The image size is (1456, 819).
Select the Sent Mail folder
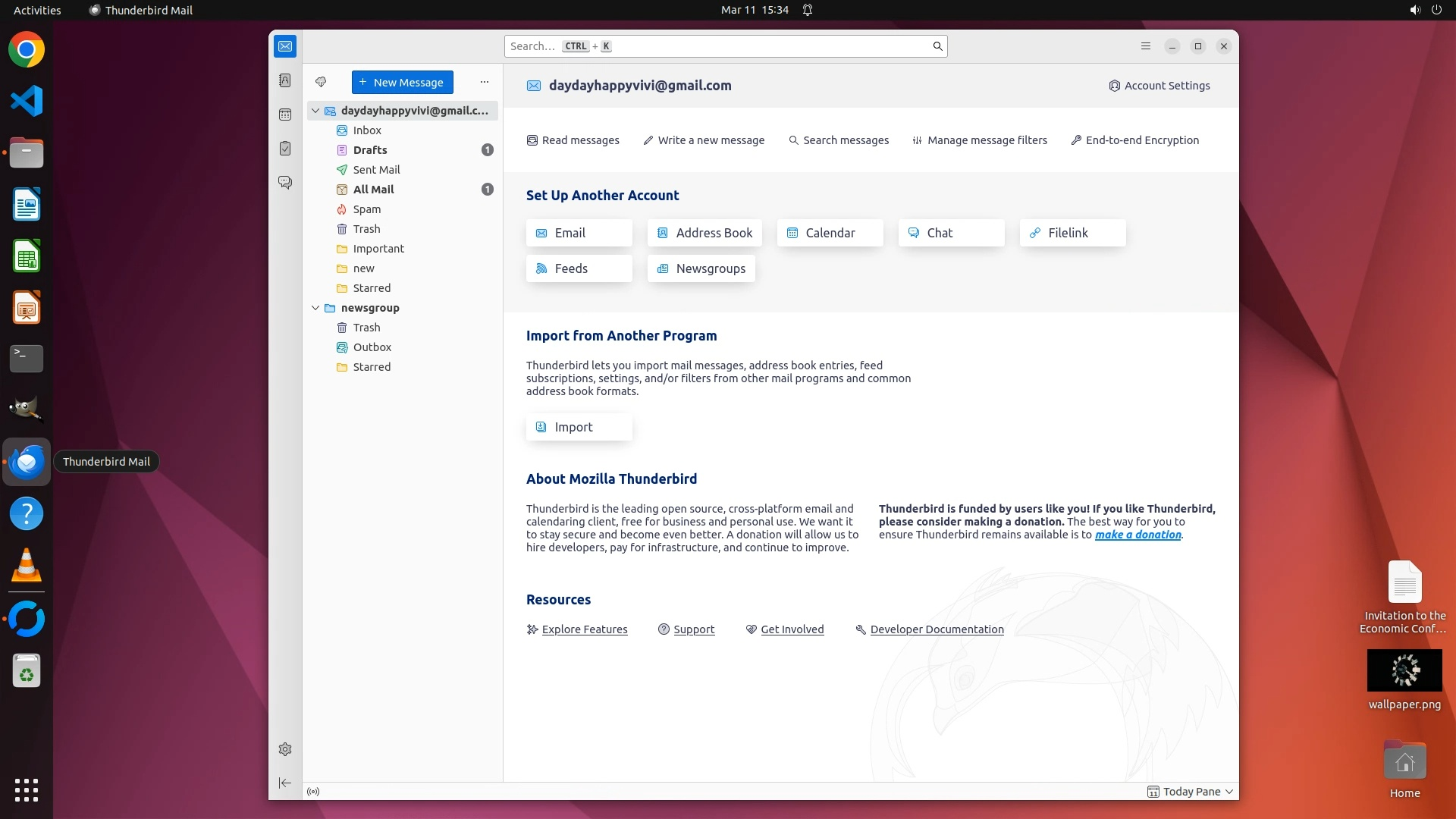pos(376,170)
